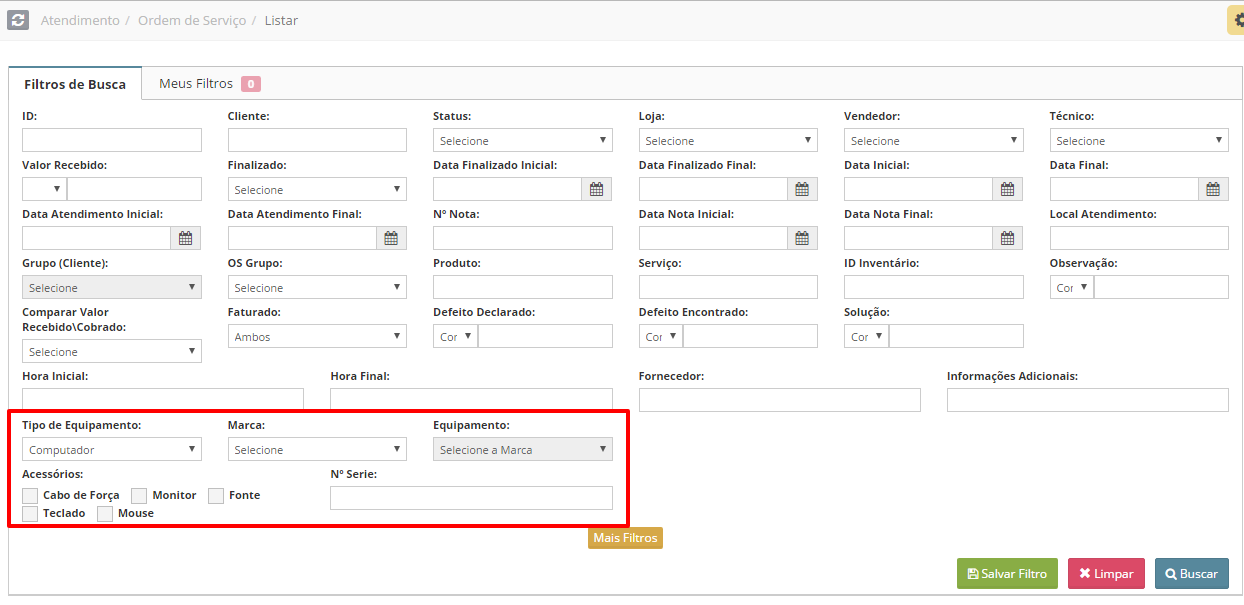Check the Cabo de Força accessory
Viewport: 1244px width, 605px height.
coord(30,496)
